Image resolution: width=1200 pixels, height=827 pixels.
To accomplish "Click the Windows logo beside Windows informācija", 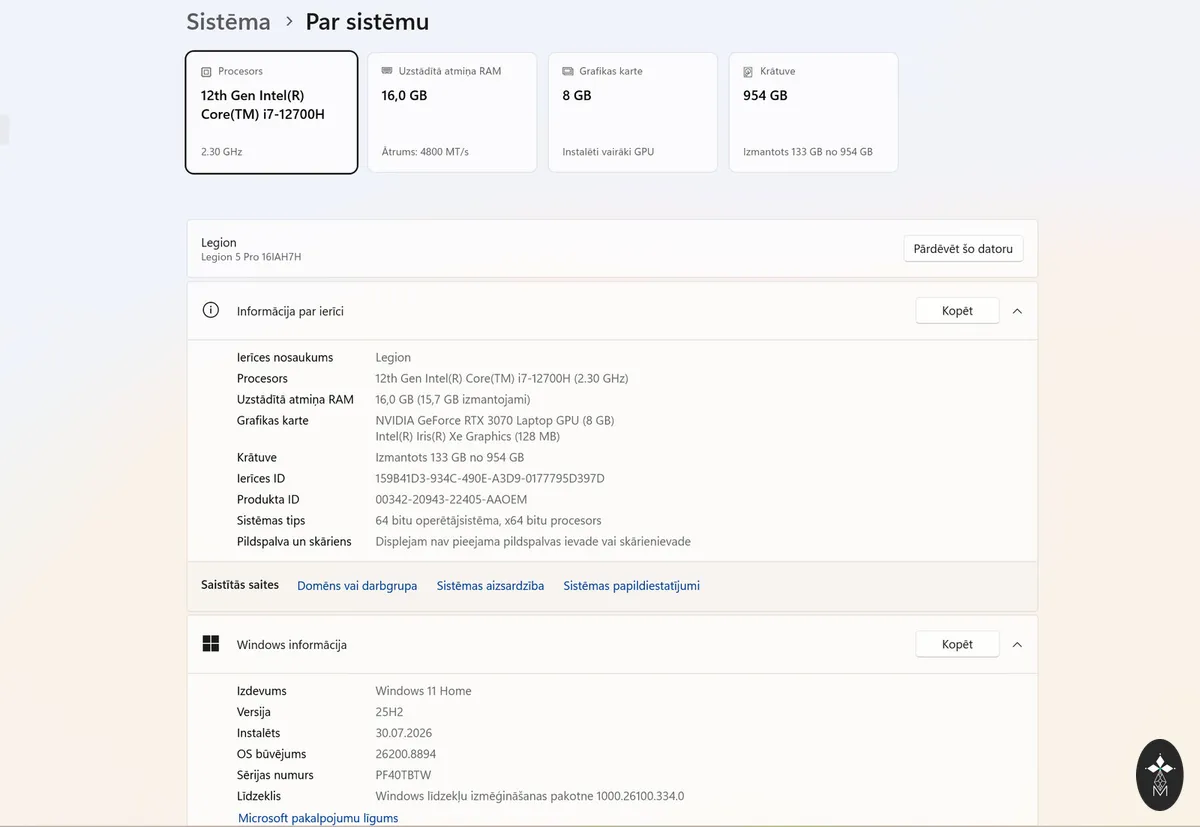I will (210, 644).
